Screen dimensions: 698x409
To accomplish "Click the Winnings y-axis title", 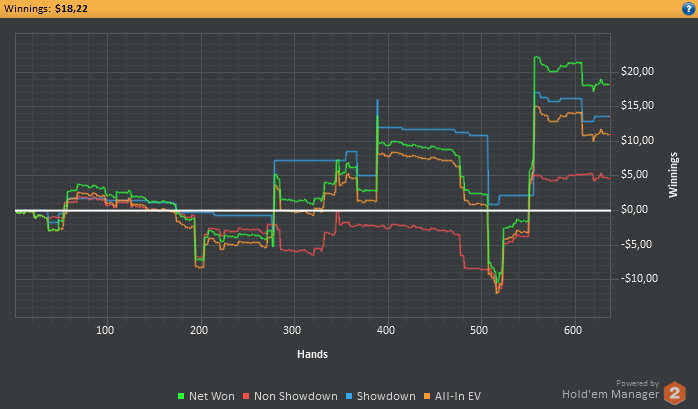I will tap(673, 175).
